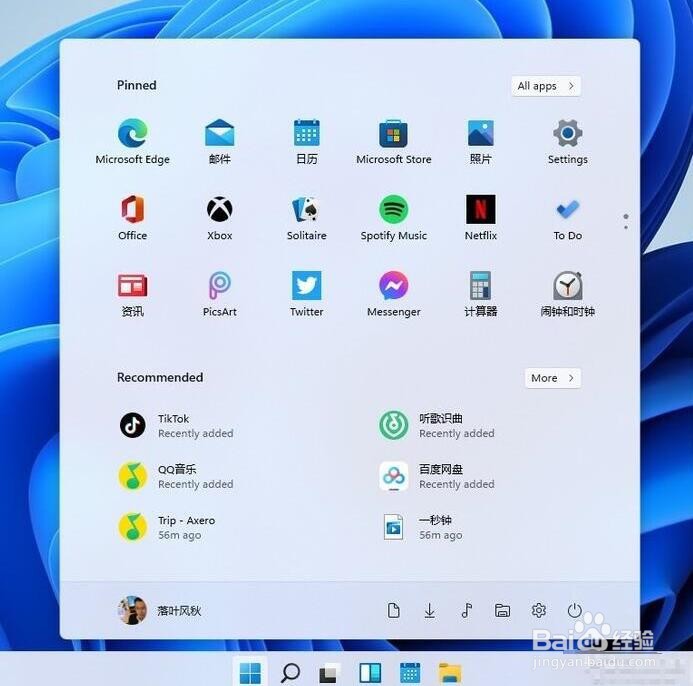Open the Trip - Axero recent file
The width and height of the screenshot is (693, 686).
coord(167,527)
